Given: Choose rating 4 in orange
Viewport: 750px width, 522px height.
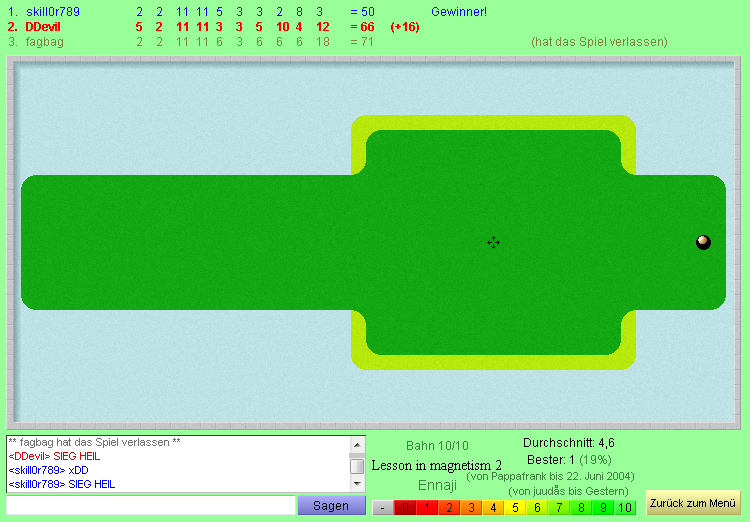Looking at the screenshot, I should point(493,508).
